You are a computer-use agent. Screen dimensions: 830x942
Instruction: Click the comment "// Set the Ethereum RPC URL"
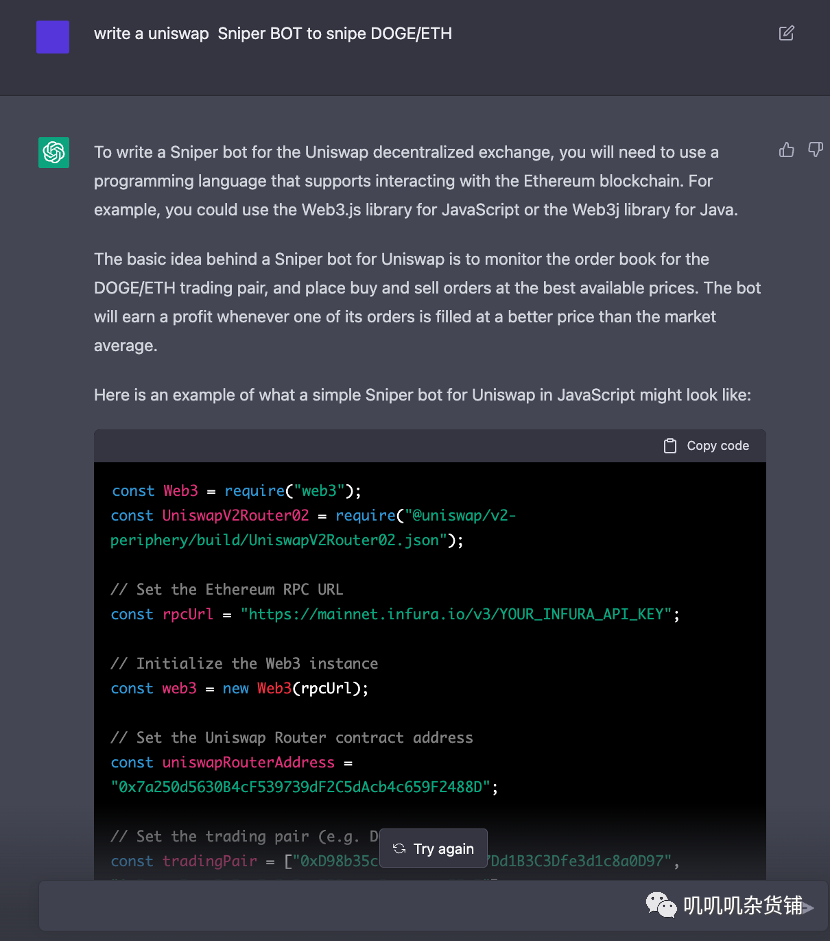point(227,589)
